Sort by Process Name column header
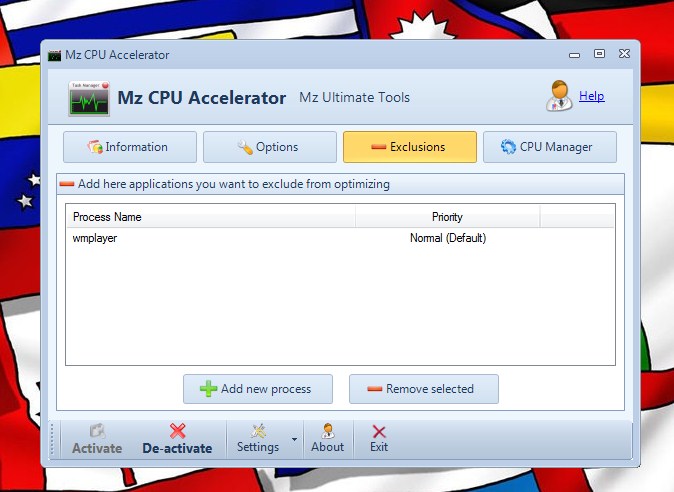The image size is (674, 492). 211,217
